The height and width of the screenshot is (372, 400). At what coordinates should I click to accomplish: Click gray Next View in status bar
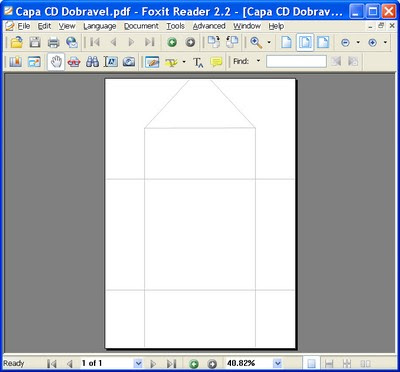pyautogui.click(x=212, y=363)
